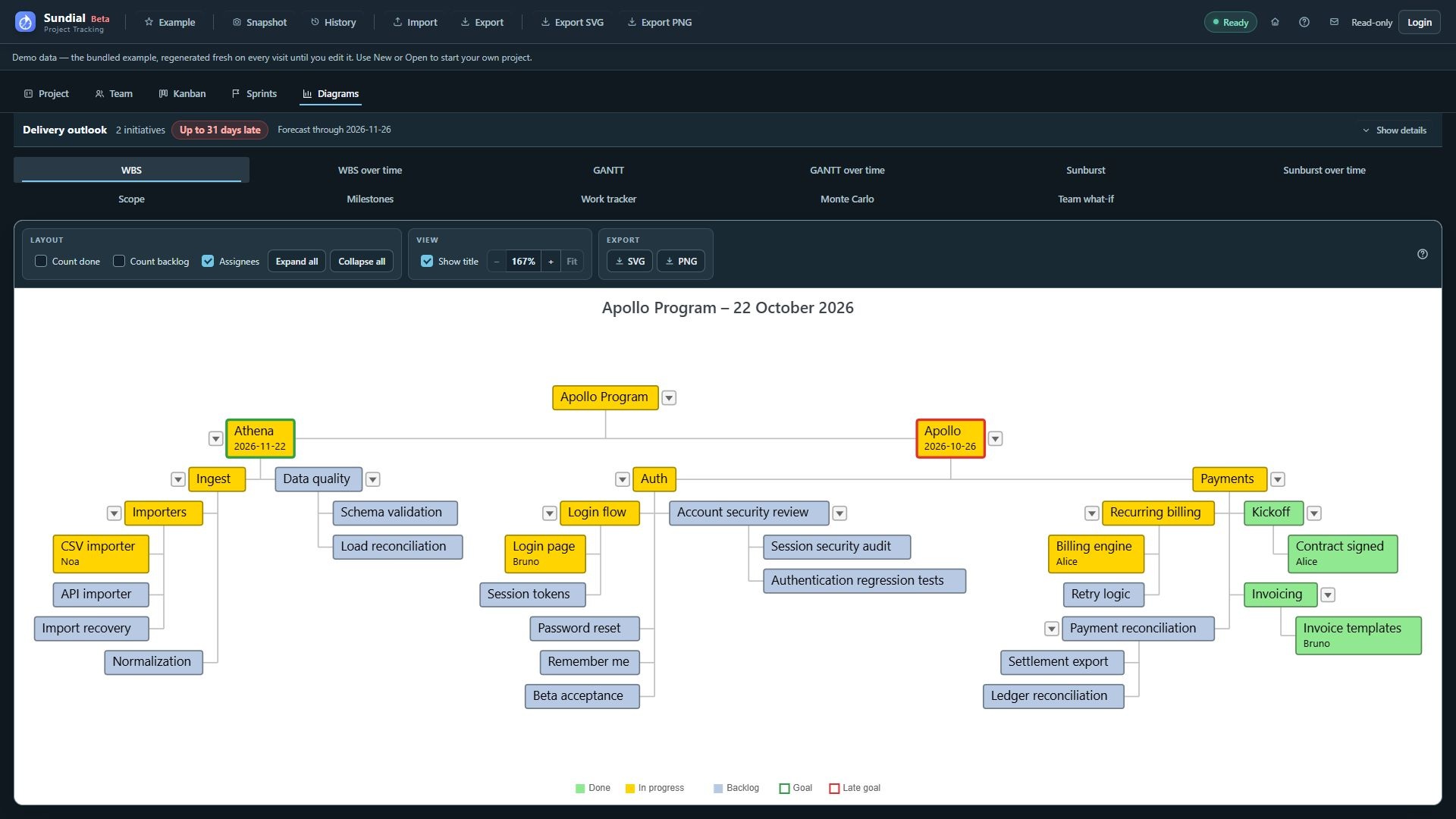The image size is (1456, 819).
Task: Zoom in with plus button
Action: [551, 261]
